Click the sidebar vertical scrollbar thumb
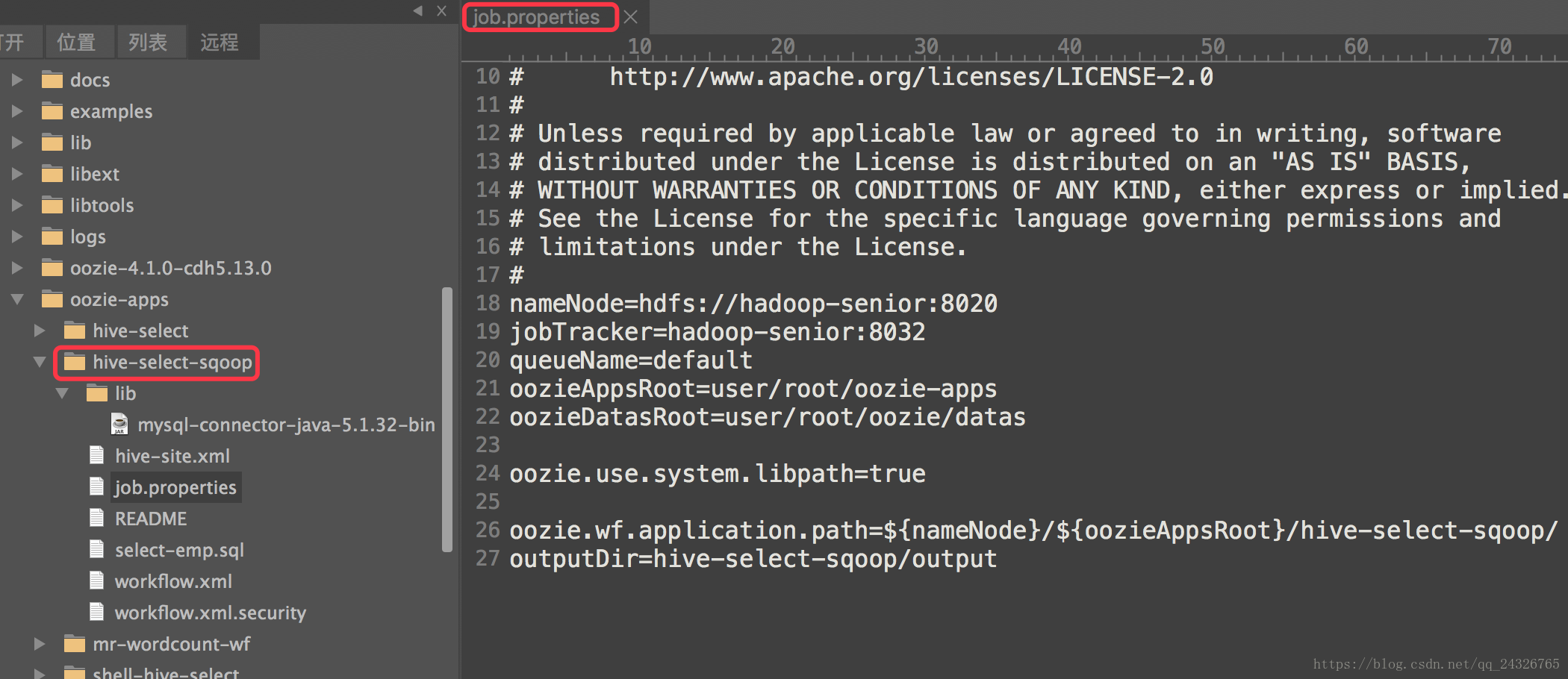The width and height of the screenshot is (1568, 679). coord(447,419)
